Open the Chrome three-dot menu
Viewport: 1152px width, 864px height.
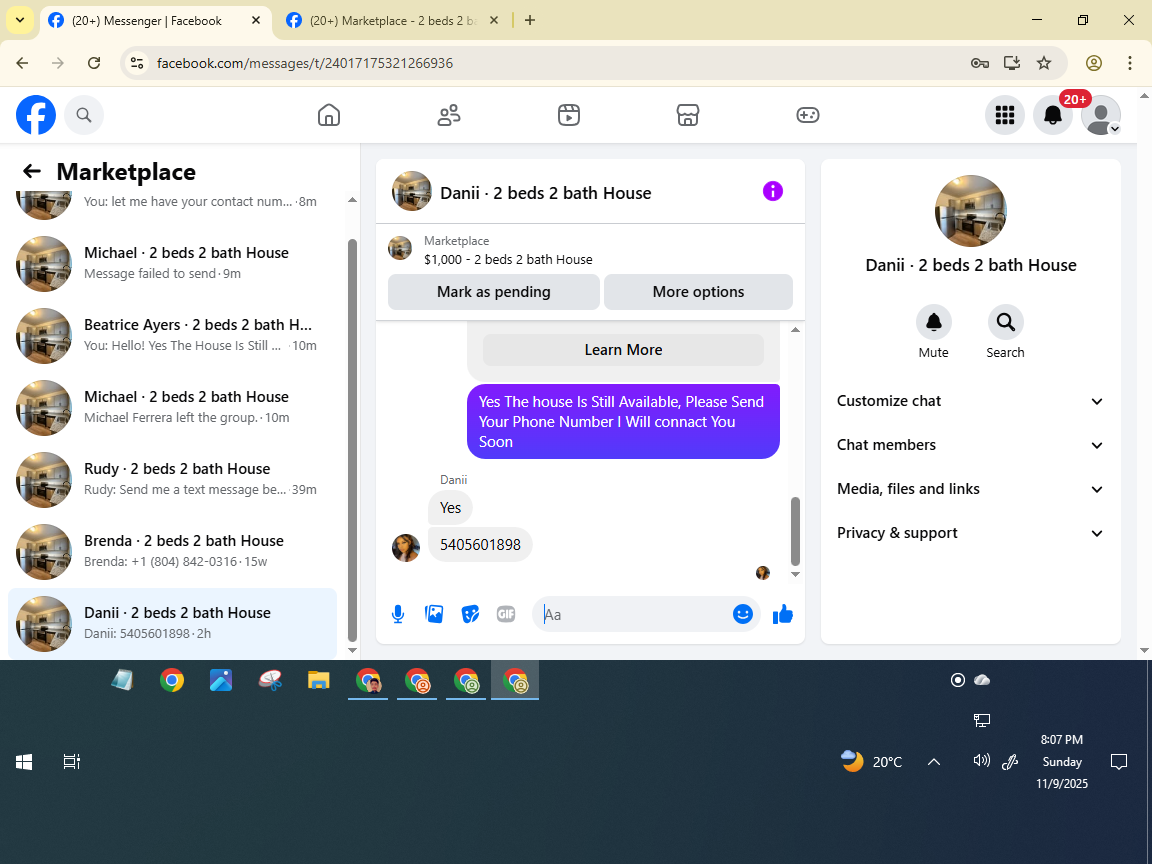point(1130,63)
